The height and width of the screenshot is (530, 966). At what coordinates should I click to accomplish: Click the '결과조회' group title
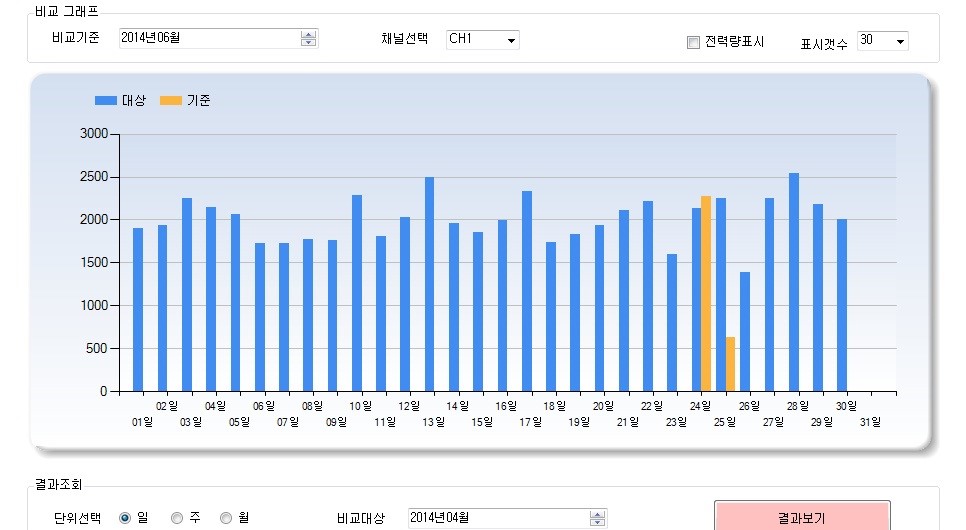[58, 484]
